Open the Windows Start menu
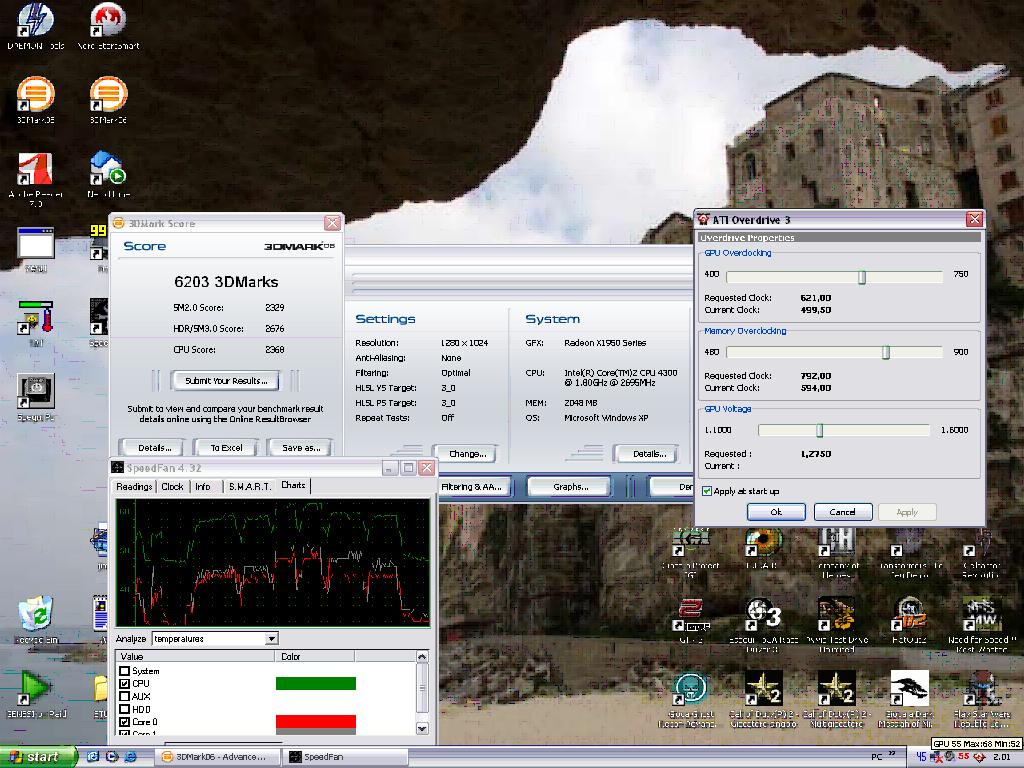 38,757
